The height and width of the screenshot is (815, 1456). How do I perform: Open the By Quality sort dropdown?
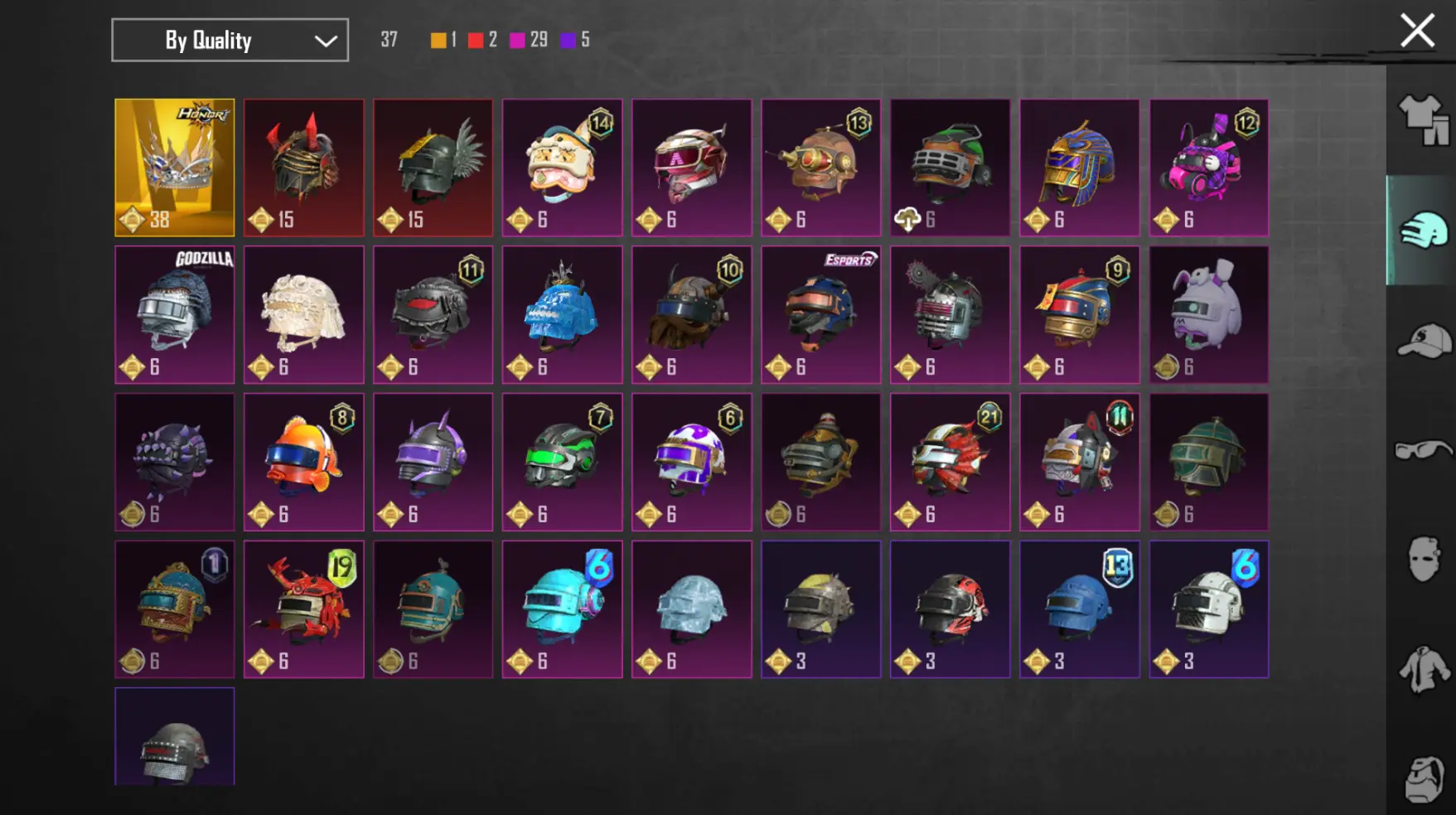pyautogui.click(x=230, y=40)
